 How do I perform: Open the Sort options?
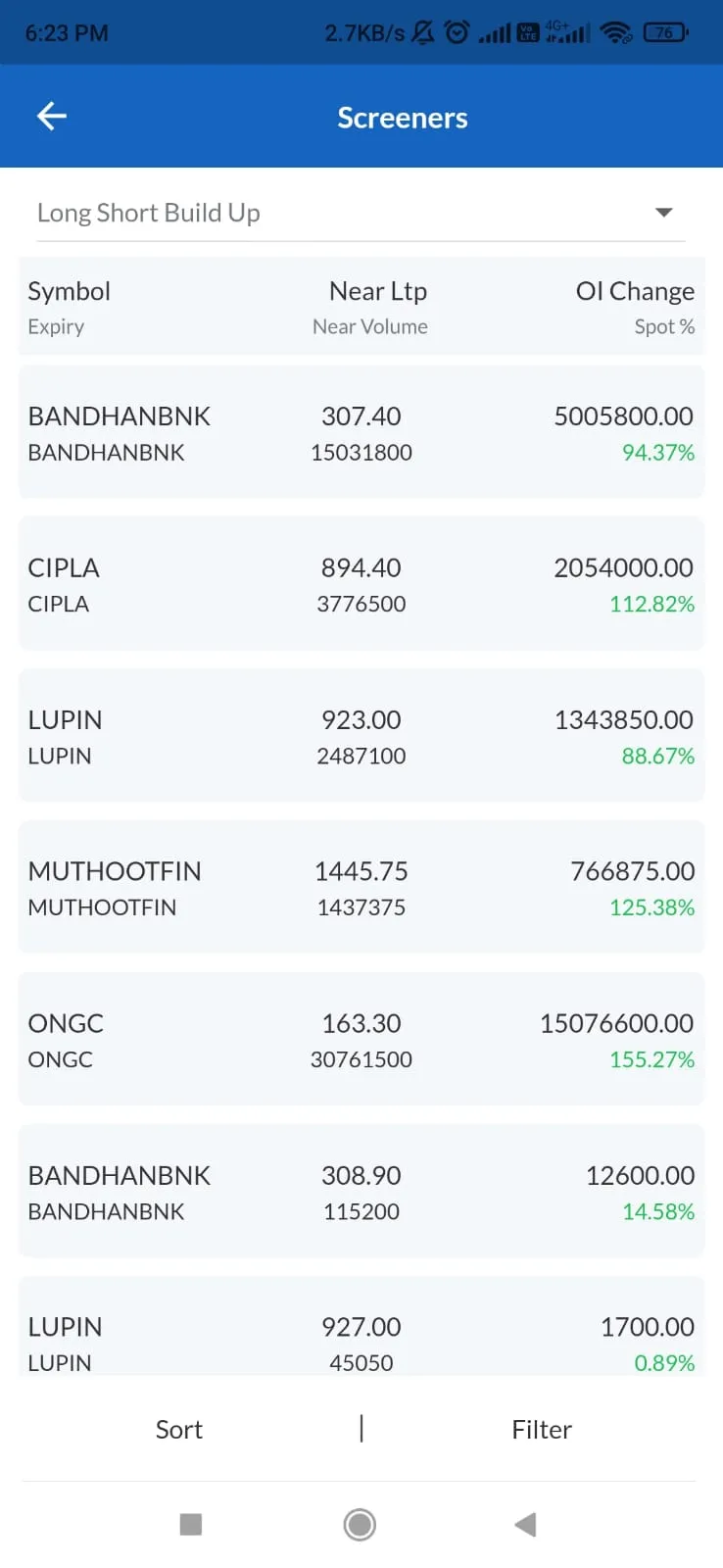point(179,1430)
